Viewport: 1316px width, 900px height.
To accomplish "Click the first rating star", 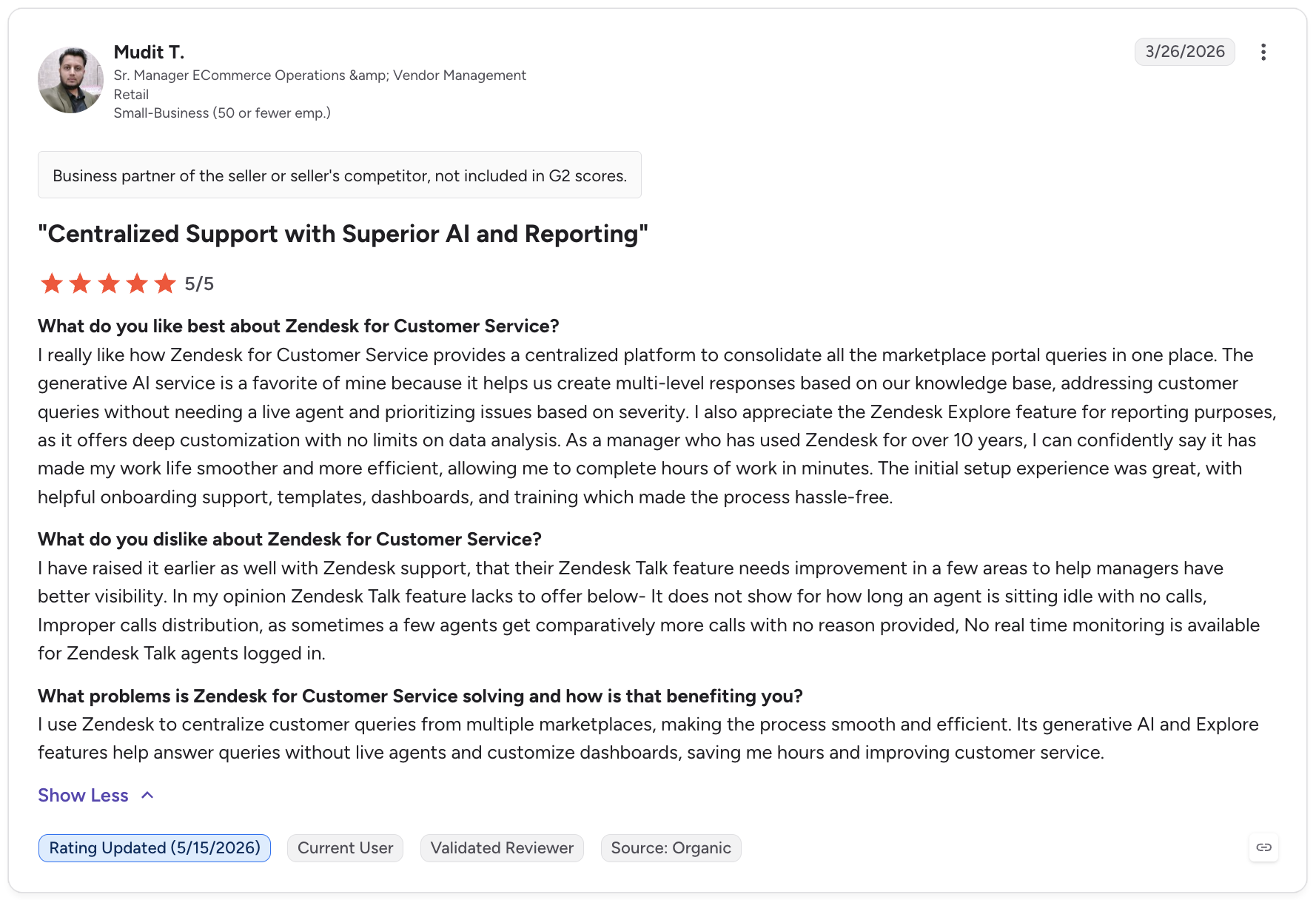I will click(x=52, y=283).
